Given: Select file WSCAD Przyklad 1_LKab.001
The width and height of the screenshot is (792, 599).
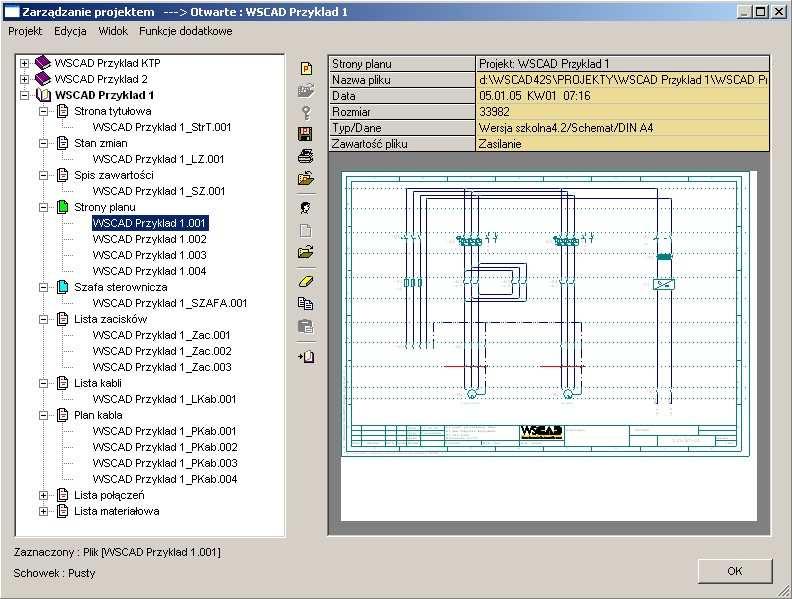Looking at the screenshot, I should pos(164,399).
